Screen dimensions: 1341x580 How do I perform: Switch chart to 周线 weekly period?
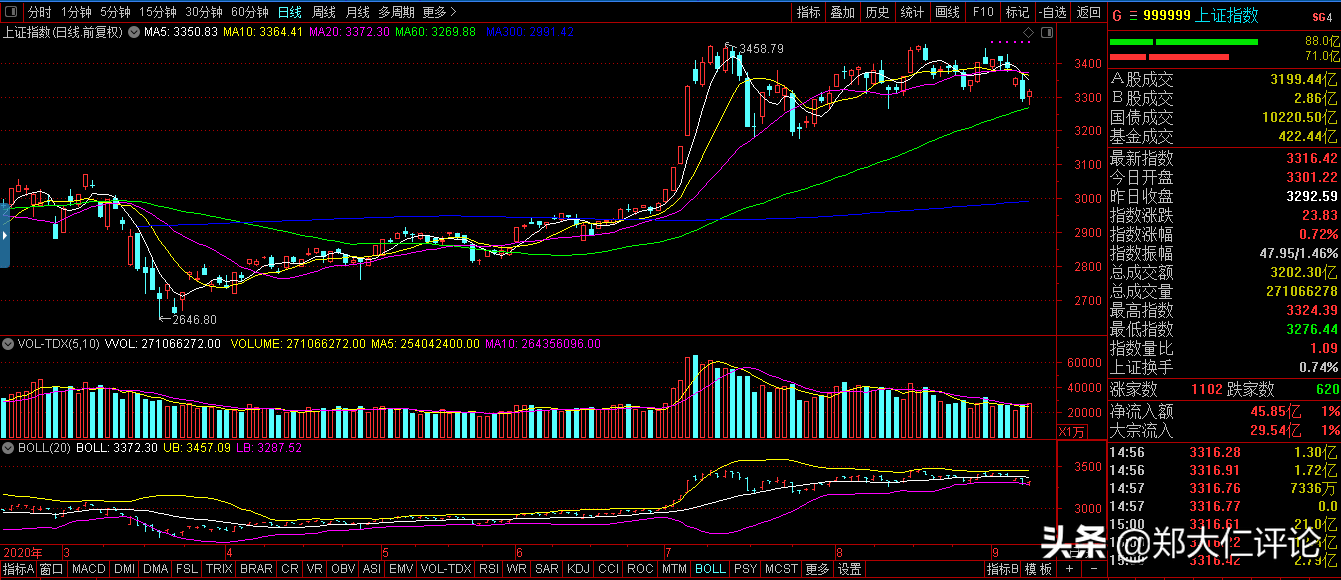click(x=323, y=12)
